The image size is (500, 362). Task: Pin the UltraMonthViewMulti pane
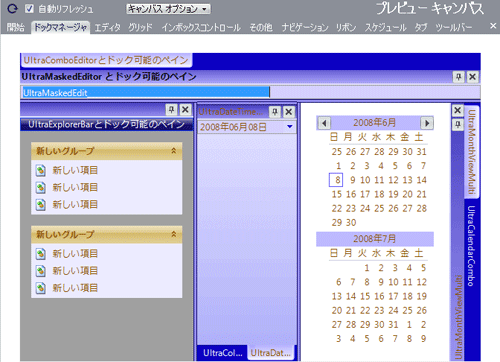click(458, 125)
